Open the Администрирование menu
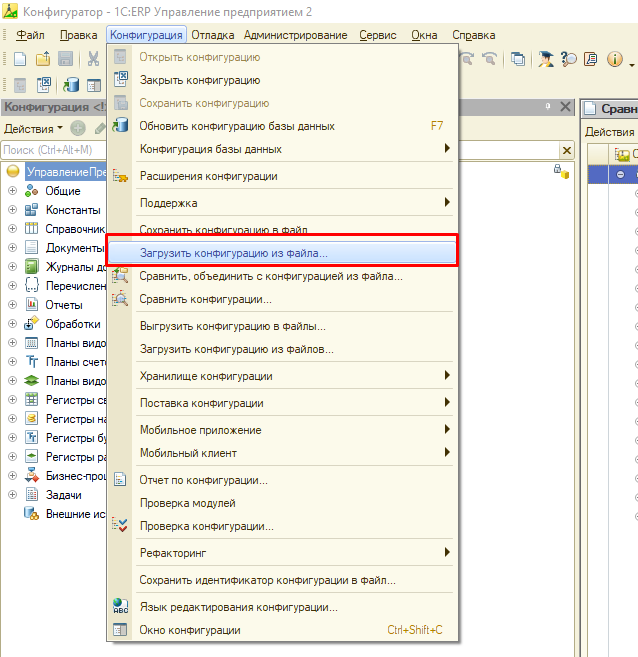638x657 pixels. tap(295, 35)
